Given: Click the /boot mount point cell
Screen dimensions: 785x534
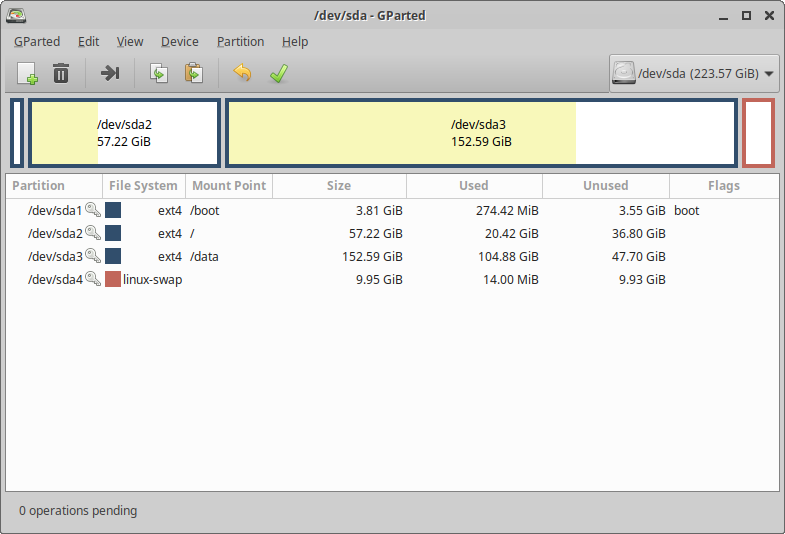Looking at the screenshot, I should click(x=204, y=211).
